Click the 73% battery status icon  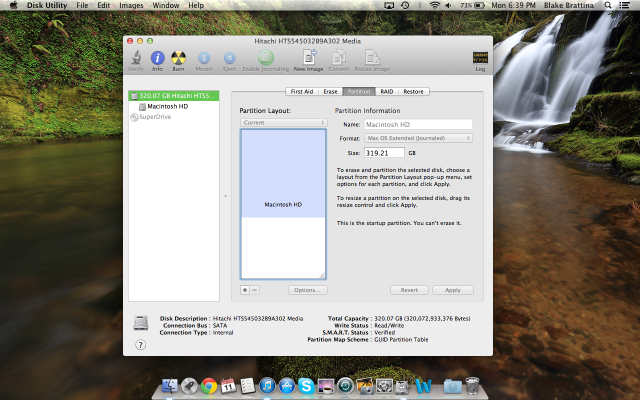click(x=472, y=5)
